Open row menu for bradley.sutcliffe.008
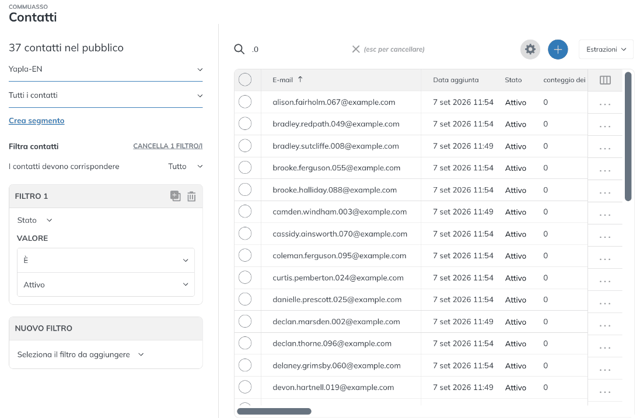 [605, 149]
